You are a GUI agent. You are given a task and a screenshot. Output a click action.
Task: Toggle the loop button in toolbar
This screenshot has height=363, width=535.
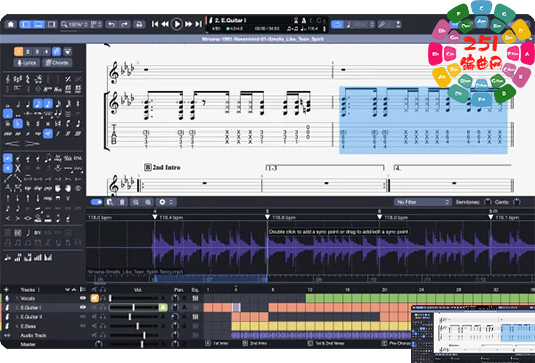pos(337,24)
